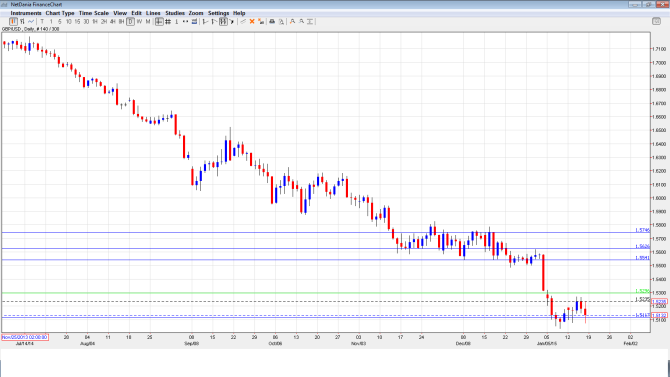Click the pencil draw-line toolbar icon
The height and width of the screenshot is (377, 670).
tap(243, 21)
